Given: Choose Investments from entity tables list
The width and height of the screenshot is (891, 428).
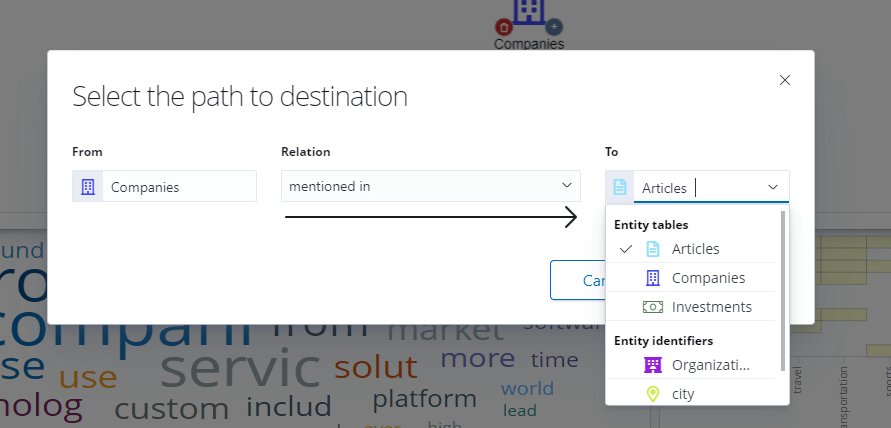Looking at the screenshot, I should pyautogui.click(x=711, y=307).
